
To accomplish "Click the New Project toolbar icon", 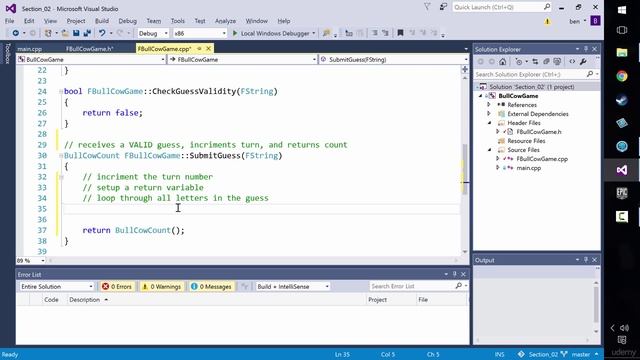I will (48, 33).
